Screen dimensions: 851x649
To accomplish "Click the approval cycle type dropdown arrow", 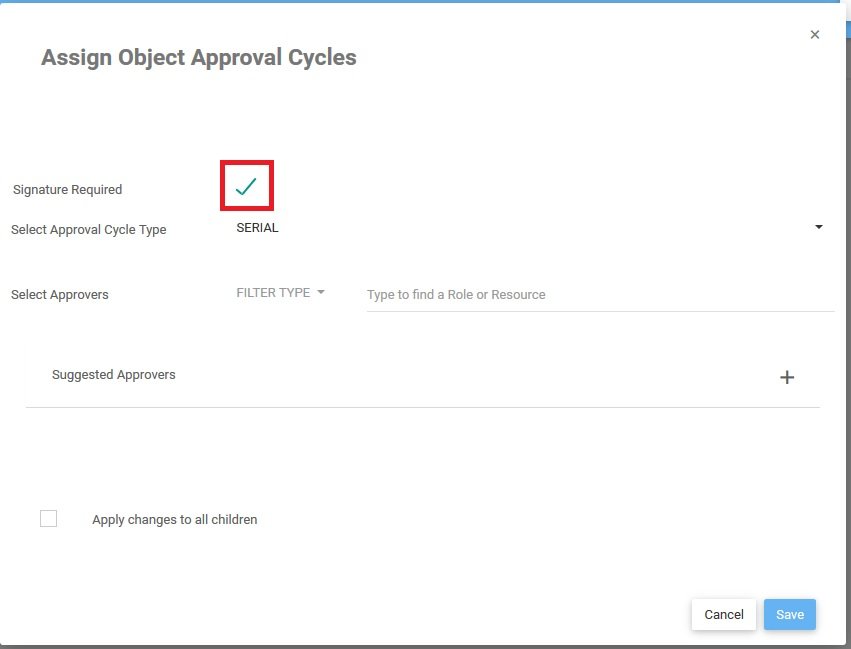I will tap(819, 228).
